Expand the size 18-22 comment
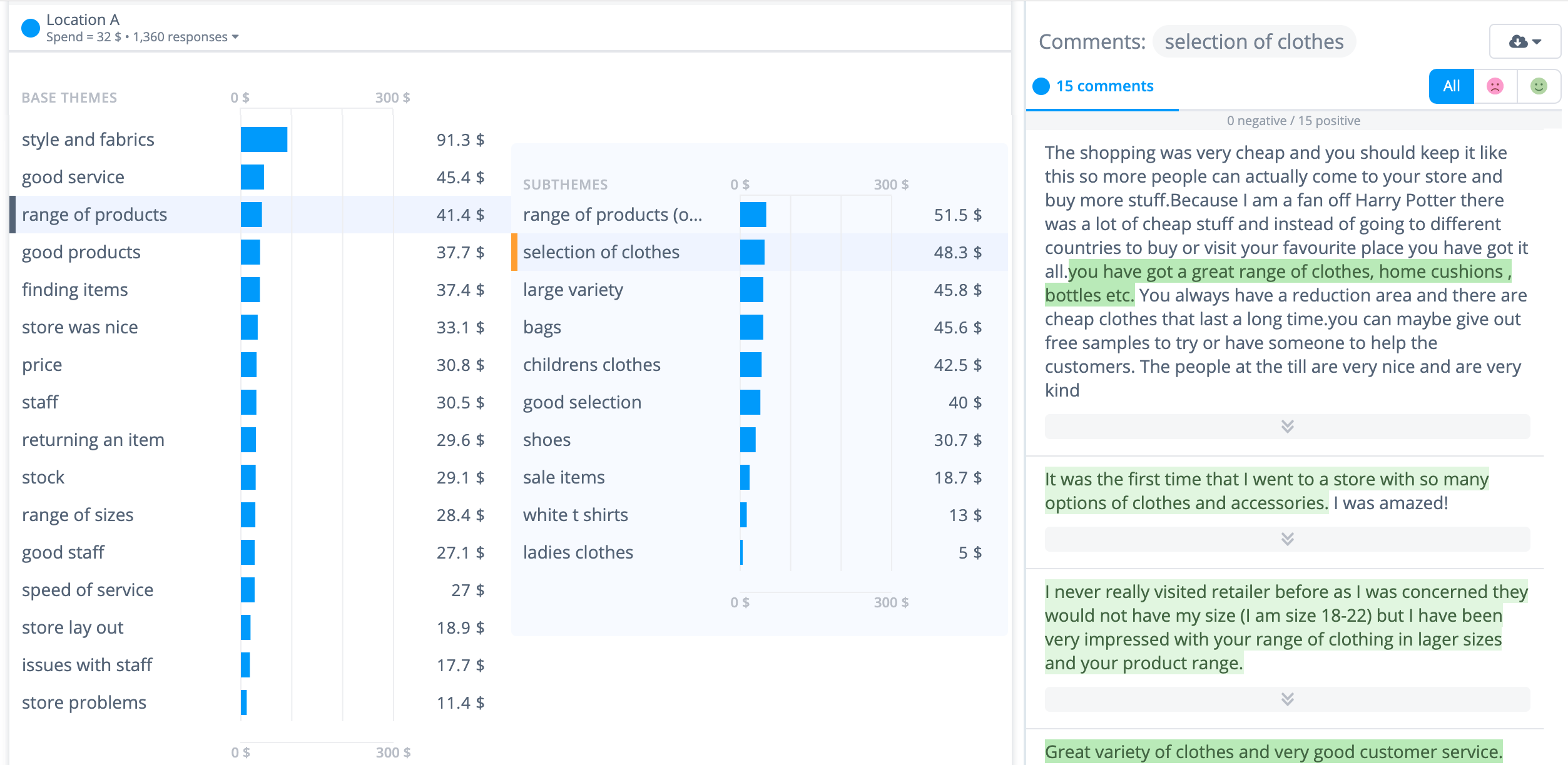 [1287, 699]
